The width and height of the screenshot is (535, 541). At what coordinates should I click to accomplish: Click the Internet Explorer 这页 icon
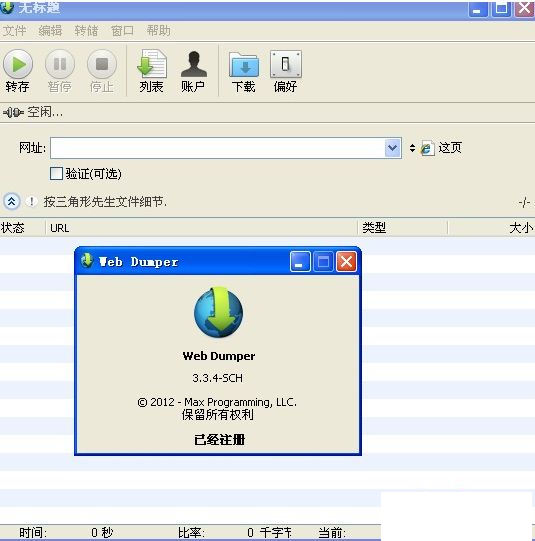click(x=427, y=148)
